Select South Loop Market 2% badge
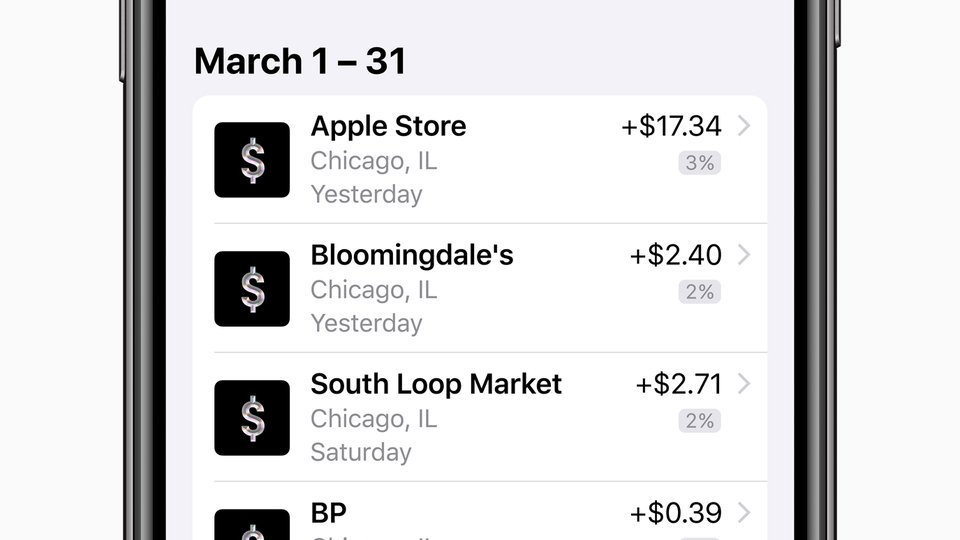960x540 pixels. pos(699,421)
